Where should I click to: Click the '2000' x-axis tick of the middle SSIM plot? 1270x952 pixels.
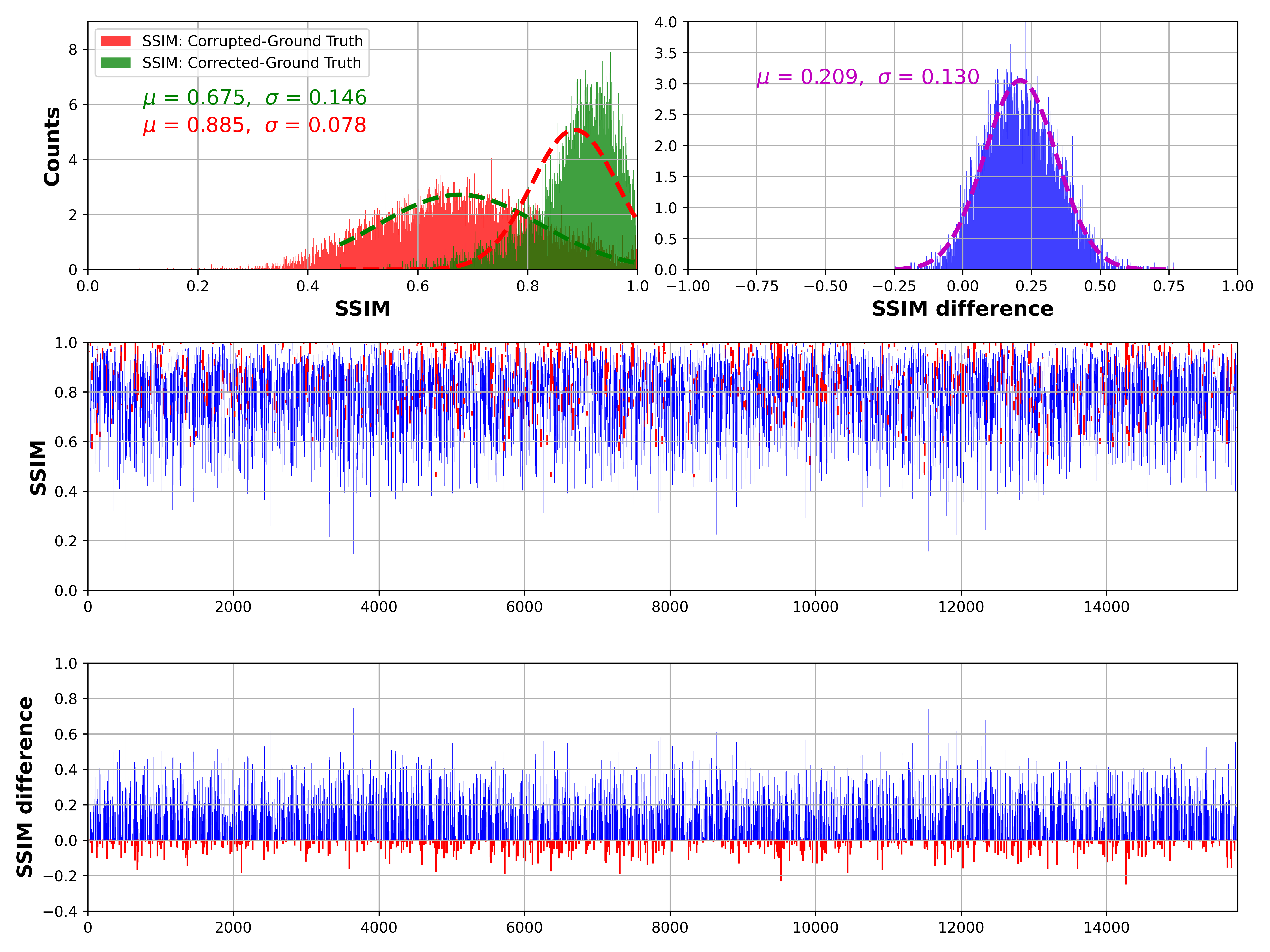click(233, 607)
